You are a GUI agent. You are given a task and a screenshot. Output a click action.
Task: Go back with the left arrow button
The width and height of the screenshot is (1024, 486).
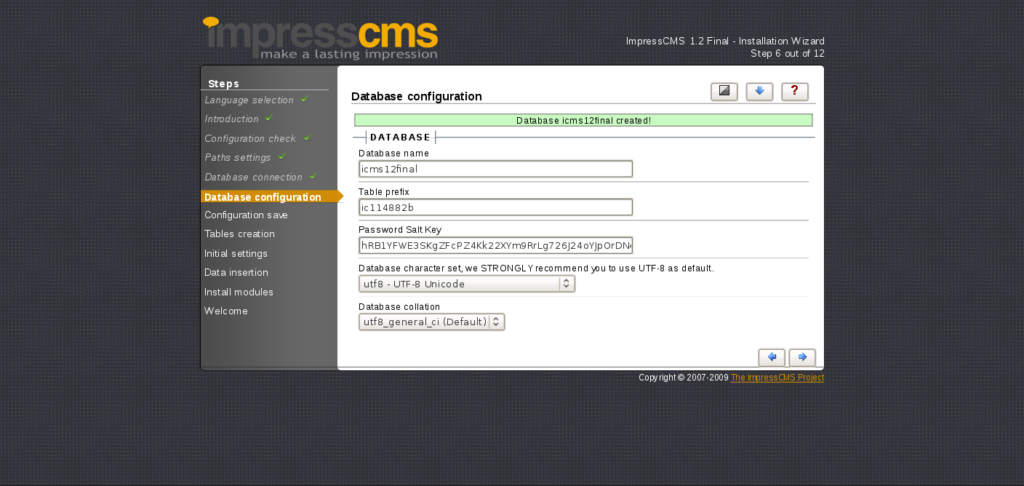point(772,357)
